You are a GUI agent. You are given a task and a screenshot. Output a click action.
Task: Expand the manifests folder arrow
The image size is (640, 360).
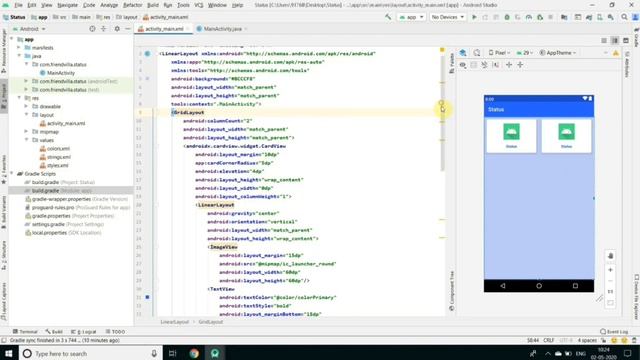(x=19, y=48)
